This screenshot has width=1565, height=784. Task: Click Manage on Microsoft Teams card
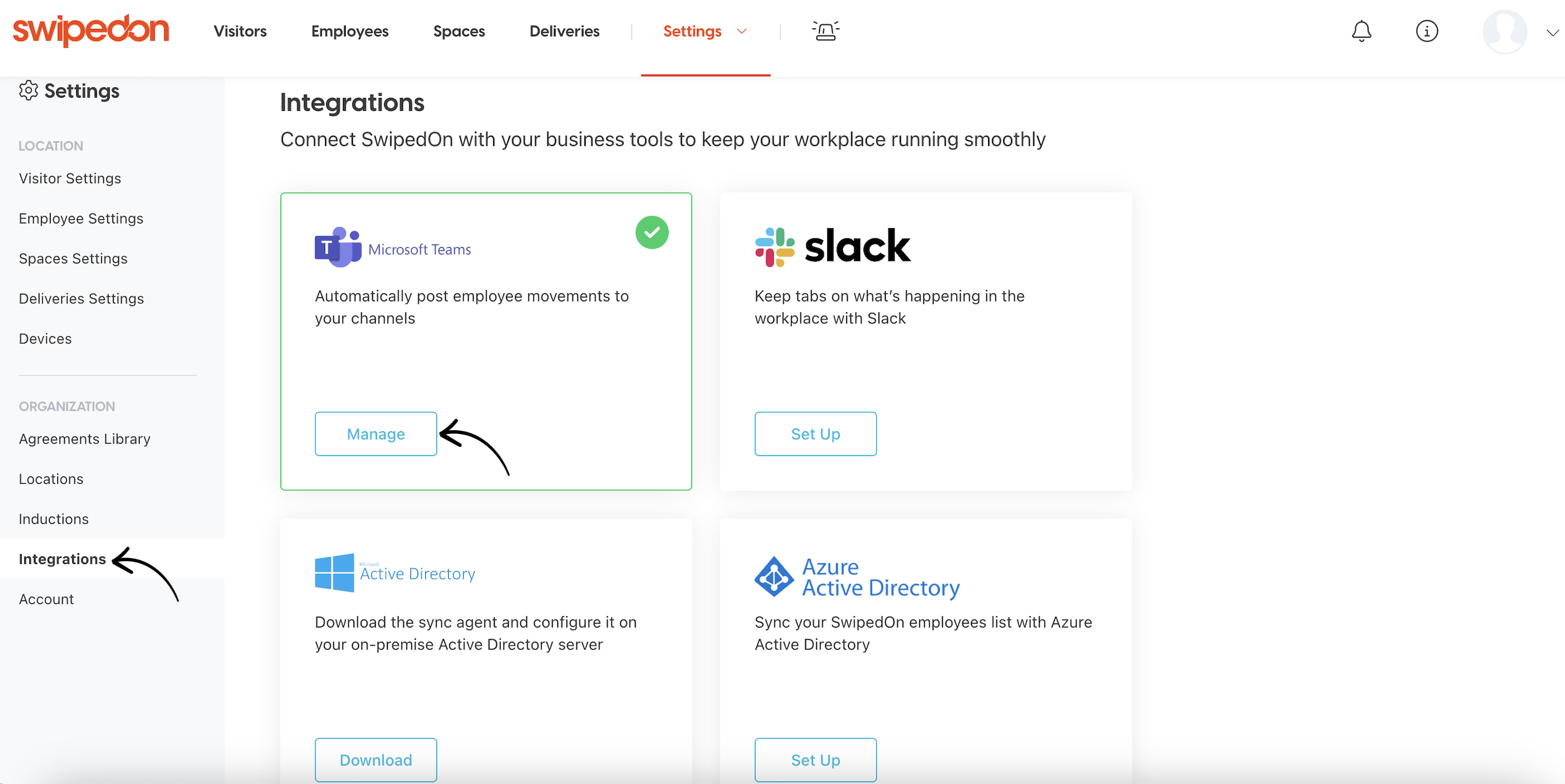tap(375, 434)
